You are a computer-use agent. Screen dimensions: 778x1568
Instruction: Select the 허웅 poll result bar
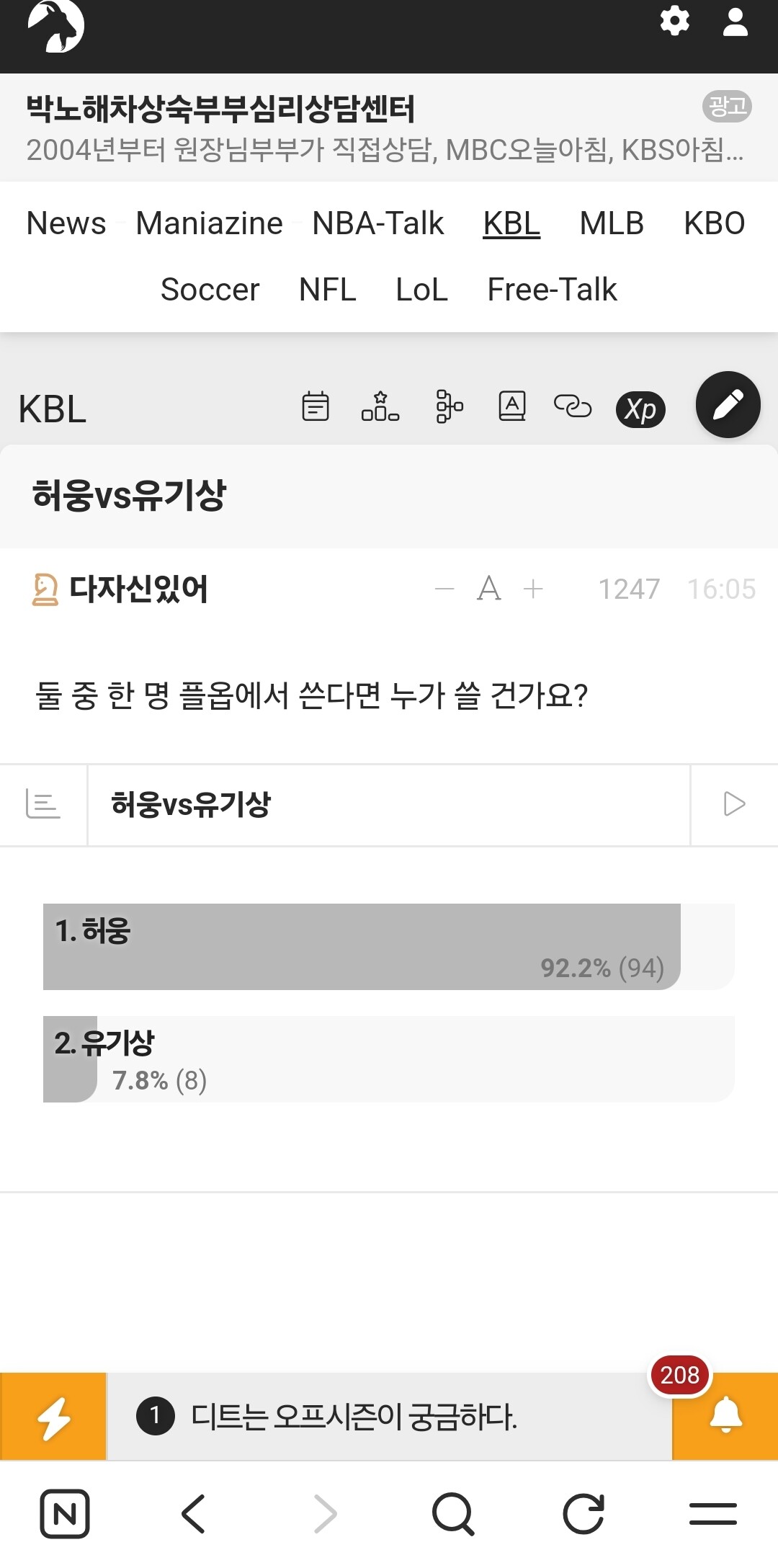pos(389,947)
